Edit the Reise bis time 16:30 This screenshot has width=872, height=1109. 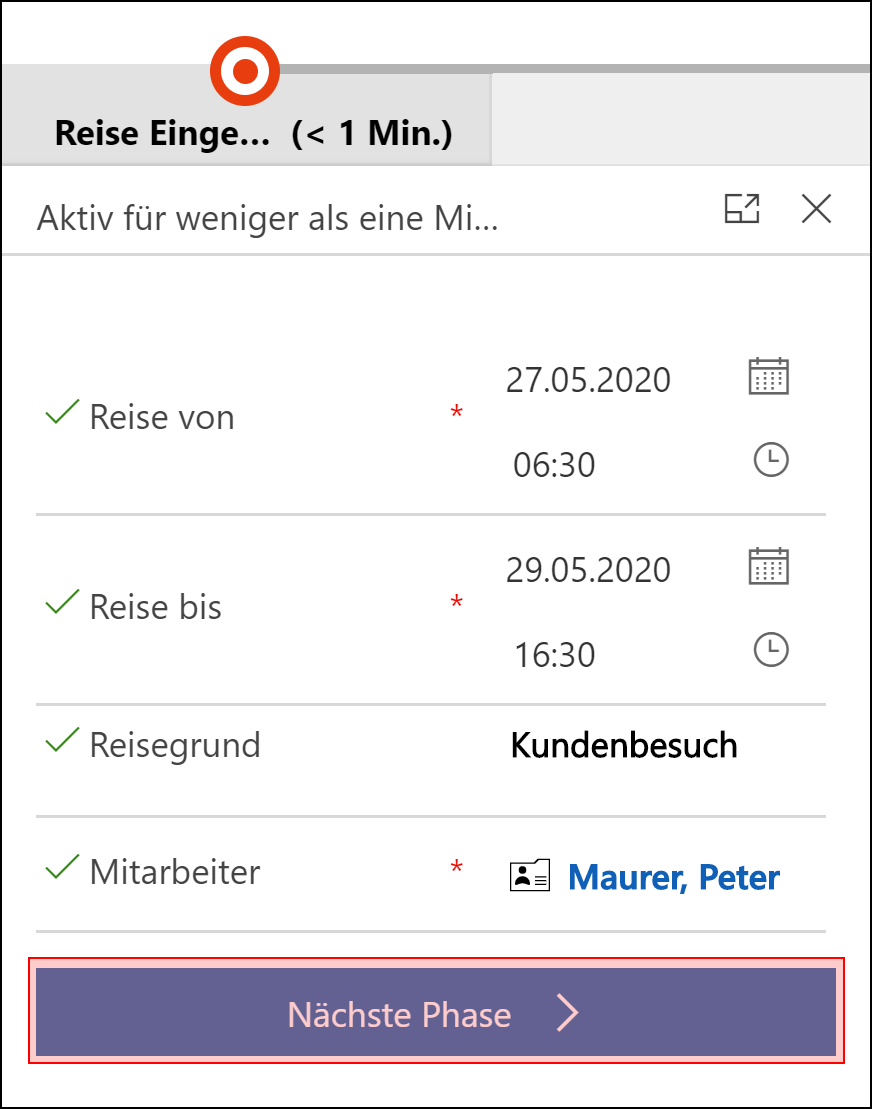[554, 655]
